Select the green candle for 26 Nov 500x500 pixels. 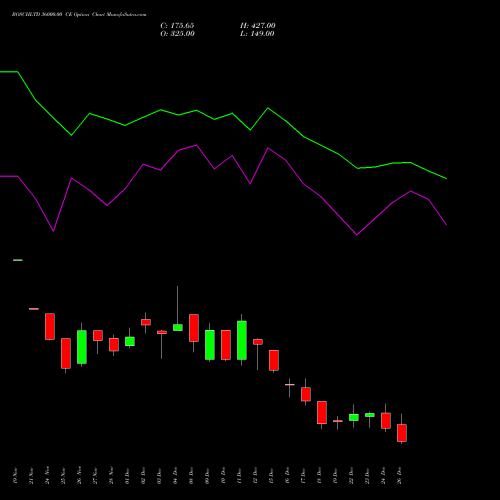pyautogui.click(x=82, y=347)
